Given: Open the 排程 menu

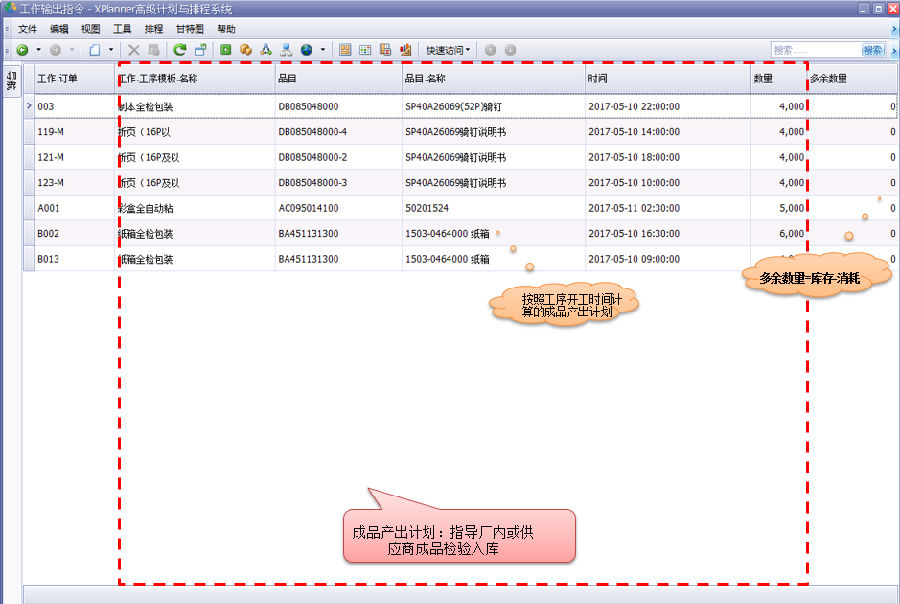Looking at the screenshot, I should point(154,29).
